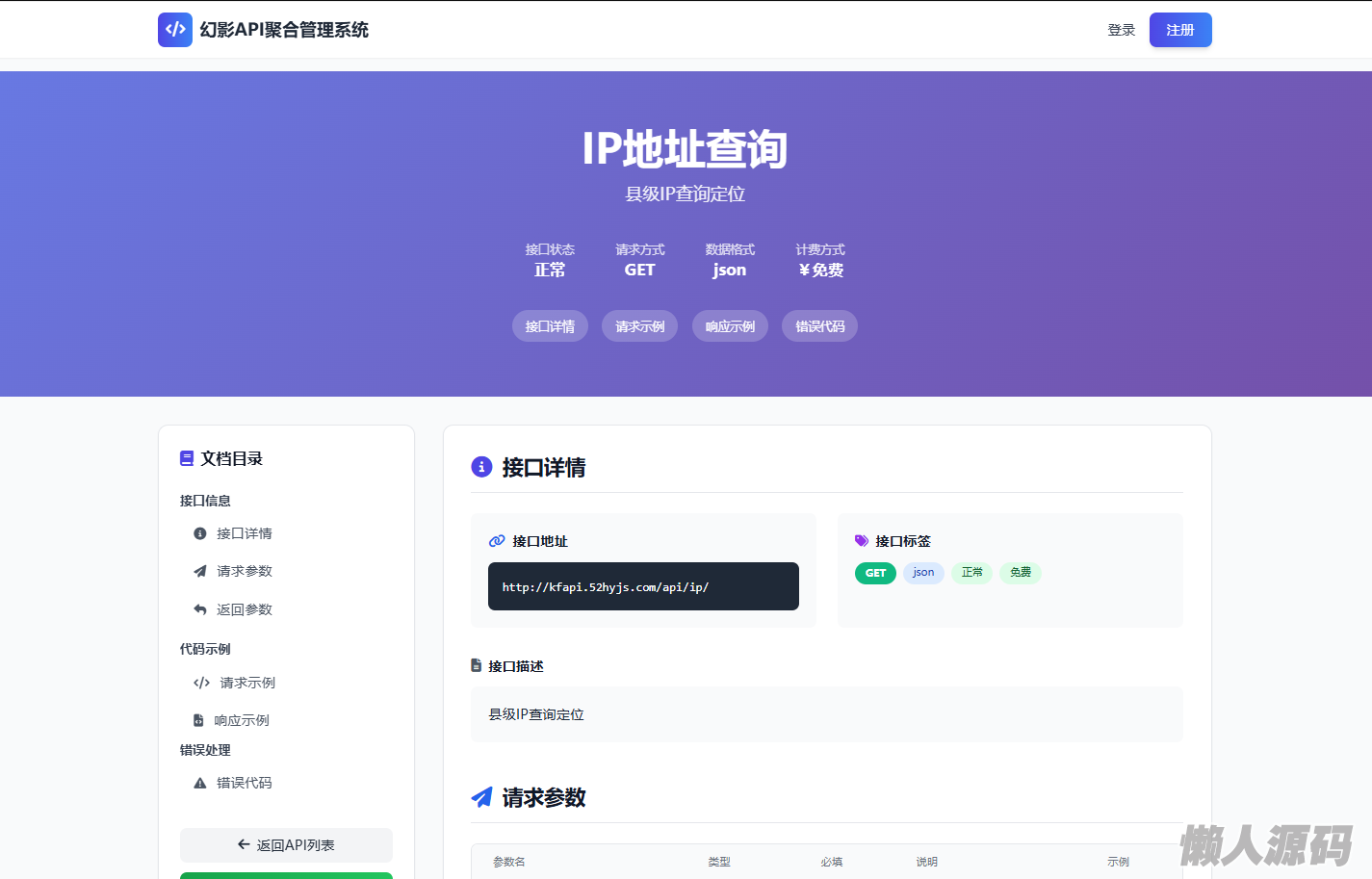Click the 类型 table column header
The image size is (1372, 879).
pos(719,862)
